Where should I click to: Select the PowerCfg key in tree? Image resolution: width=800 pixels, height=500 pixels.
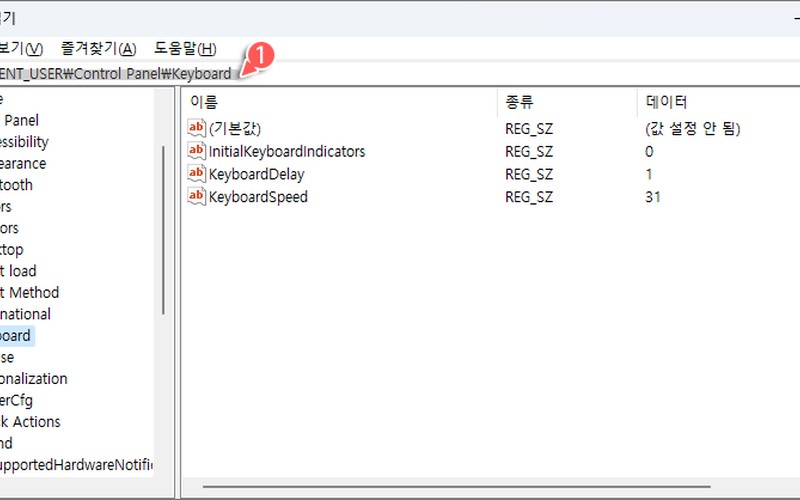point(16,401)
